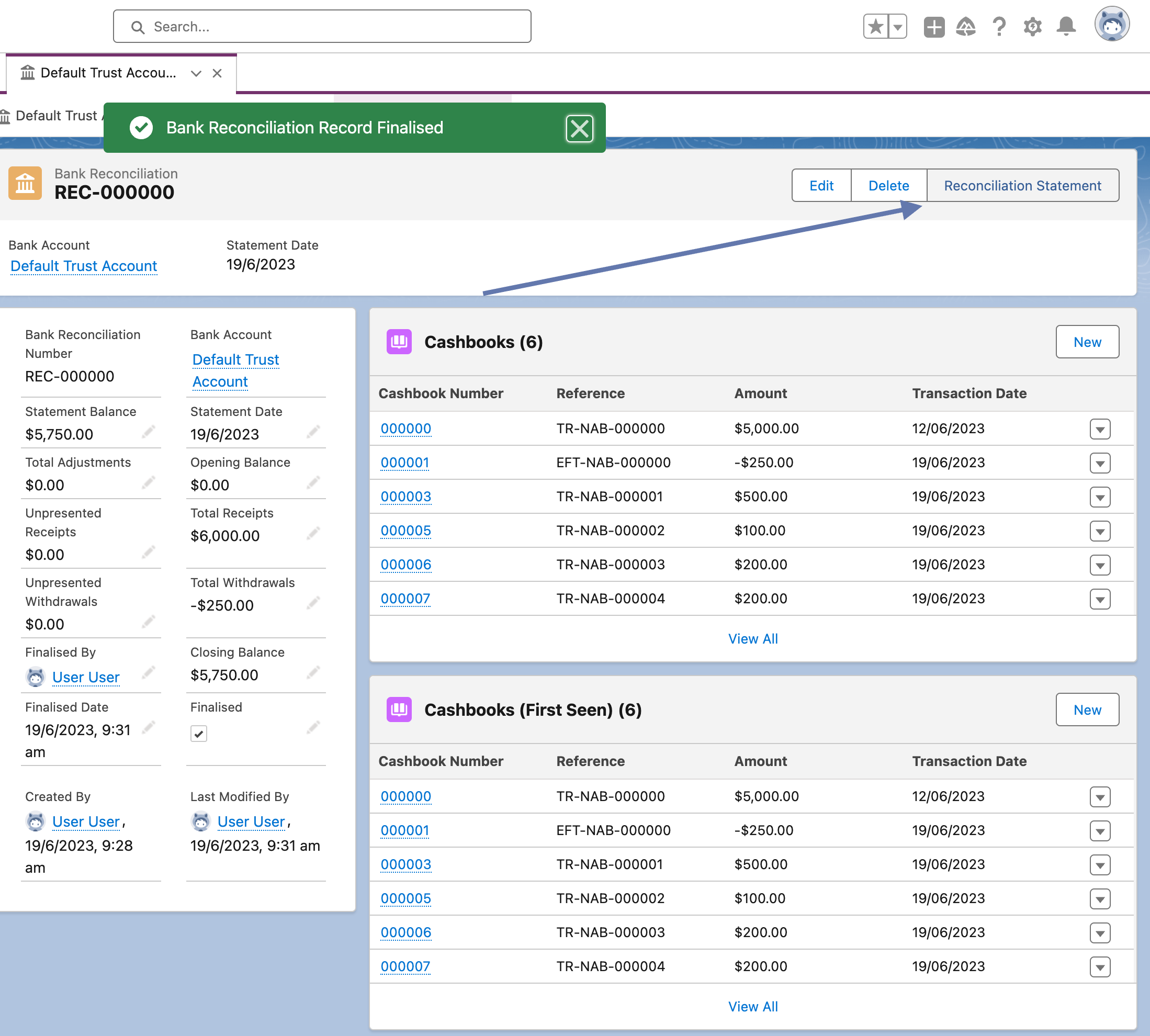The image size is (1150, 1036).
Task: Open row actions for First Seen entry 000006
Action: click(1100, 933)
